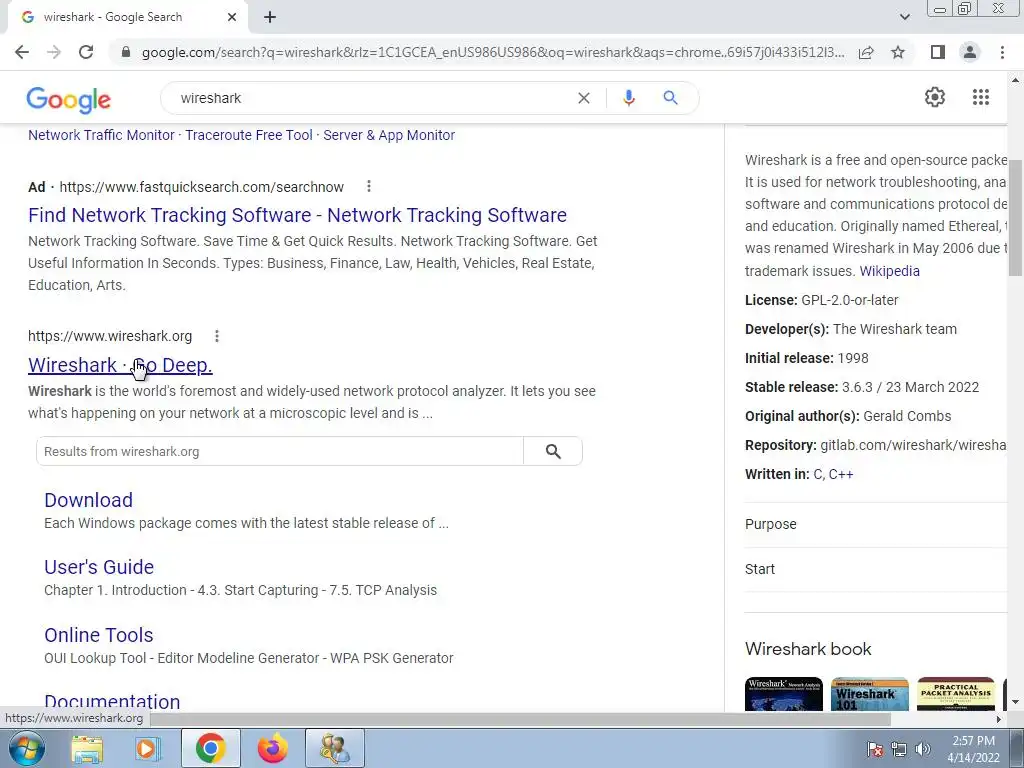Click the address bar URL
This screenshot has width=1024, height=768.
(492, 52)
